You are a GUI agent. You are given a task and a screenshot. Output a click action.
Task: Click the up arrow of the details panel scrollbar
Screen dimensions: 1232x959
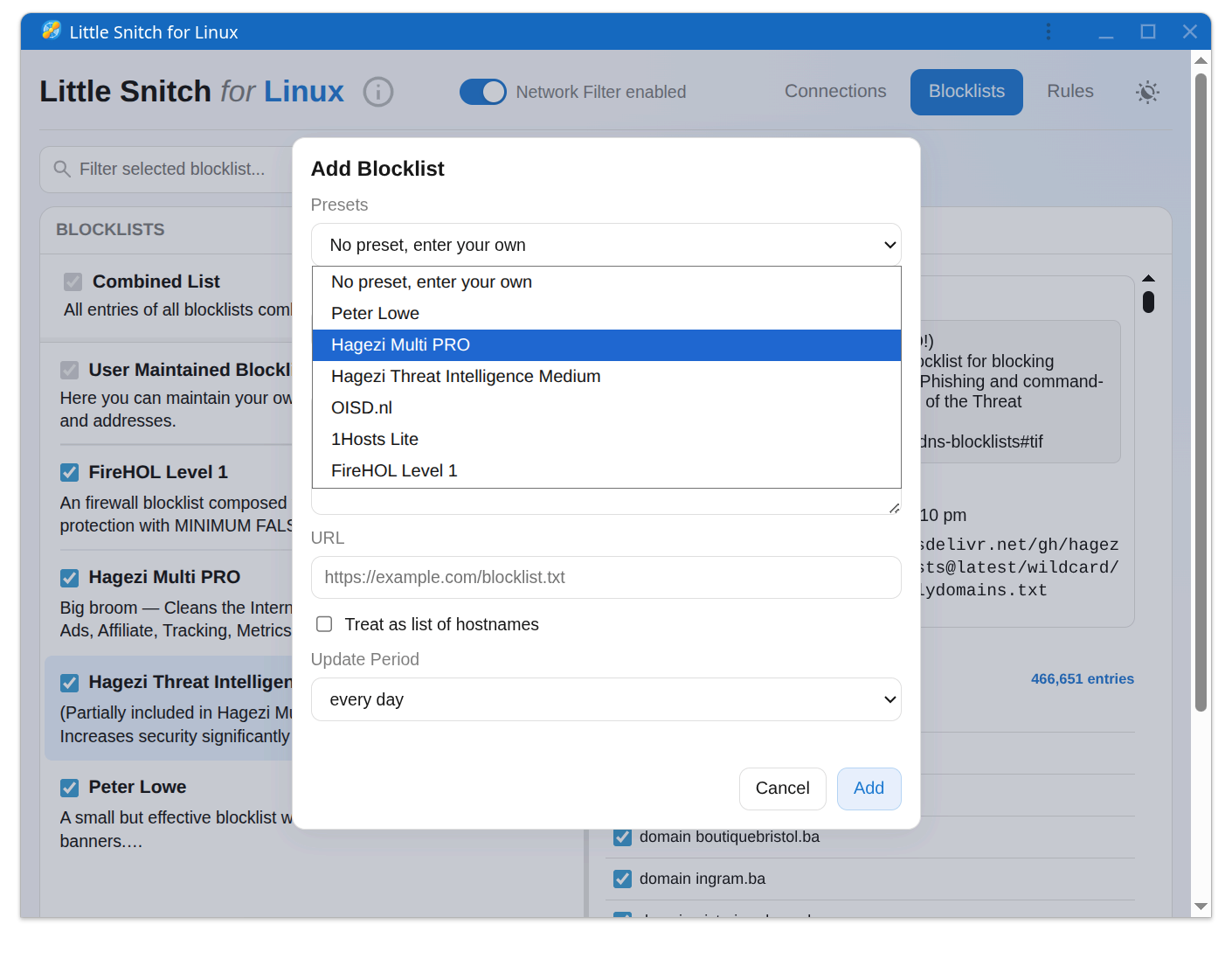tap(1148, 278)
